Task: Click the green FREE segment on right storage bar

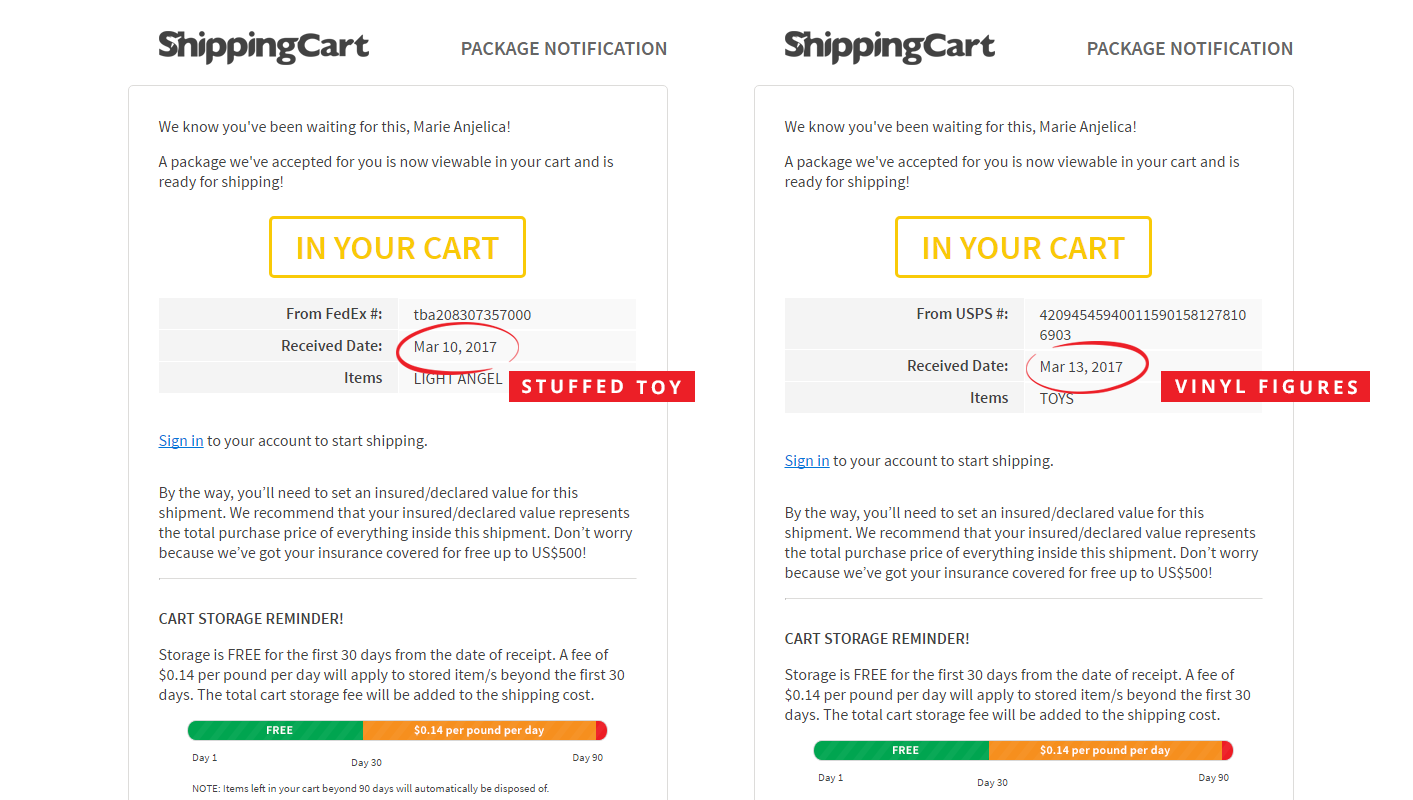Action: pyautogui.click(x=902, y=750)
